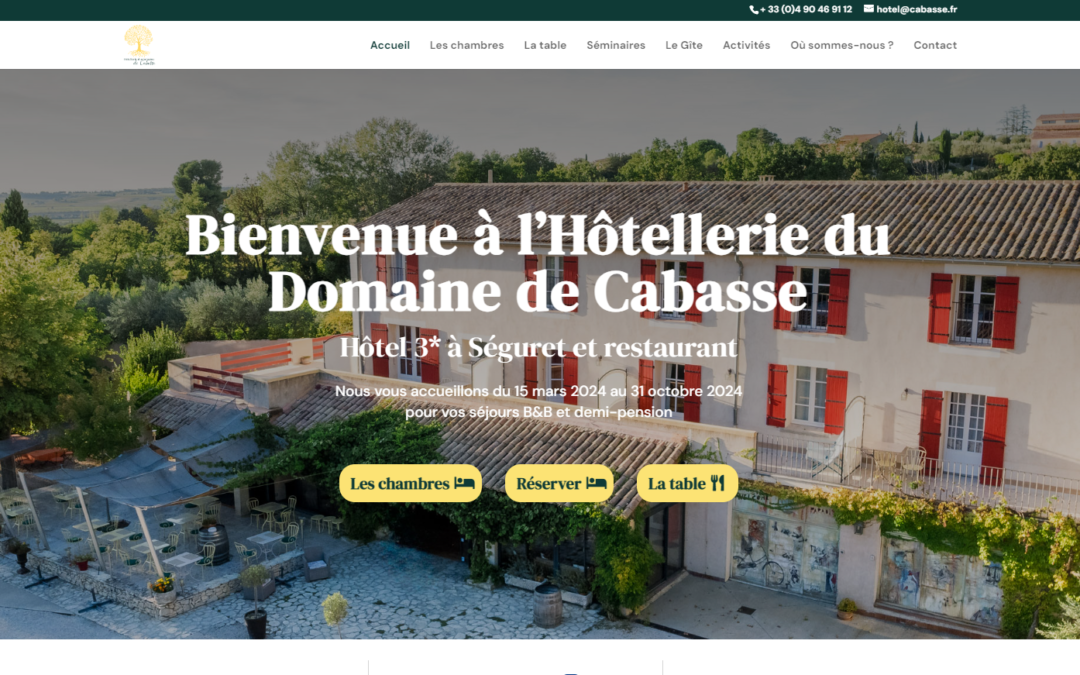The width and height of the screenshot is (1080, 675).
Task: Email hotel@cabasse.fr from the top bar
Action: click(916, 10)
